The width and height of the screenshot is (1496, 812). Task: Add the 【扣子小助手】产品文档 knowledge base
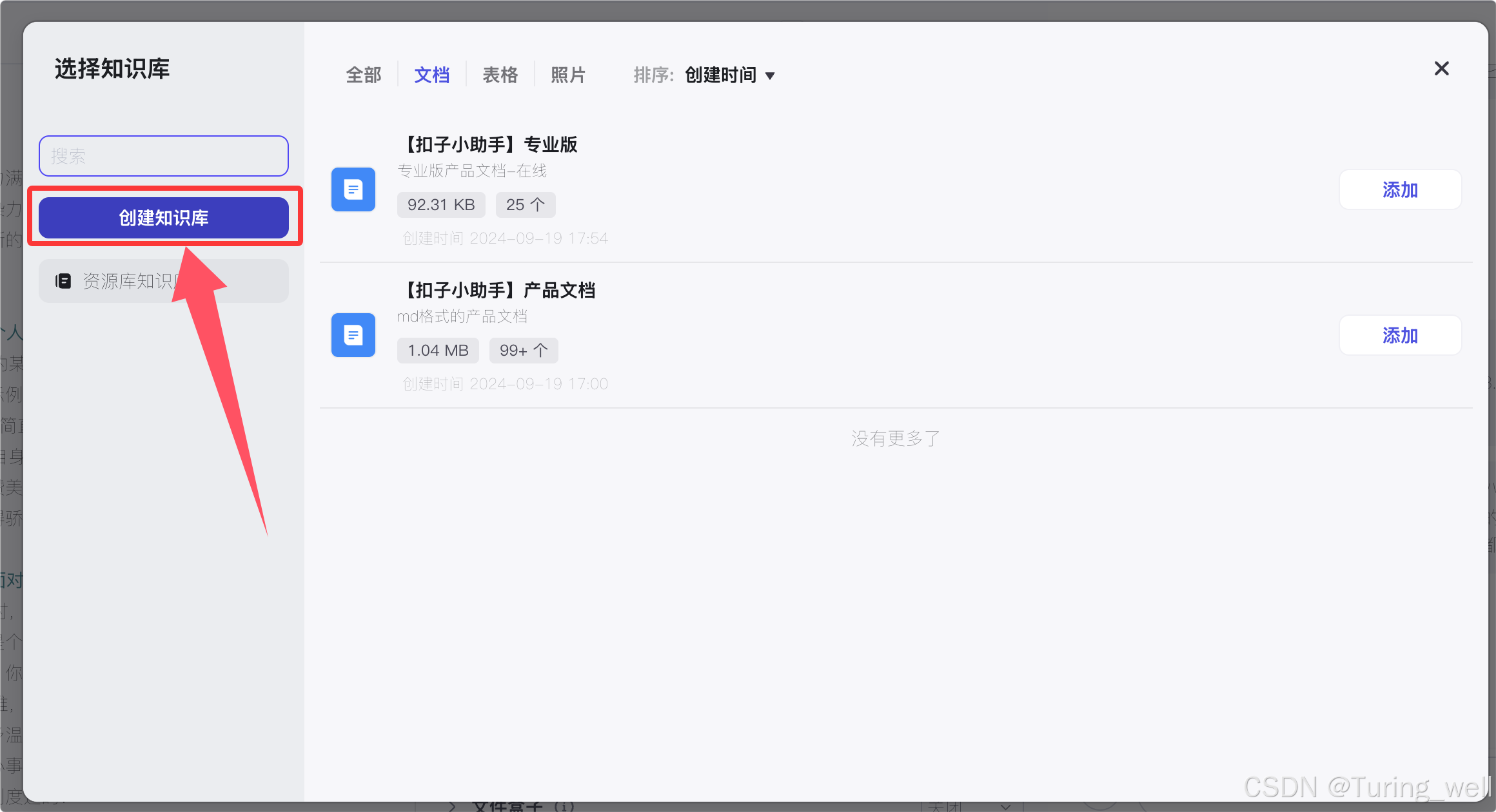tap(1400, 336)
